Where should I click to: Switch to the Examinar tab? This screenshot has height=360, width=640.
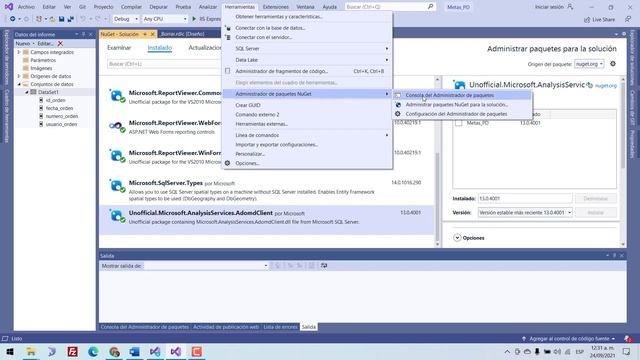119,48
